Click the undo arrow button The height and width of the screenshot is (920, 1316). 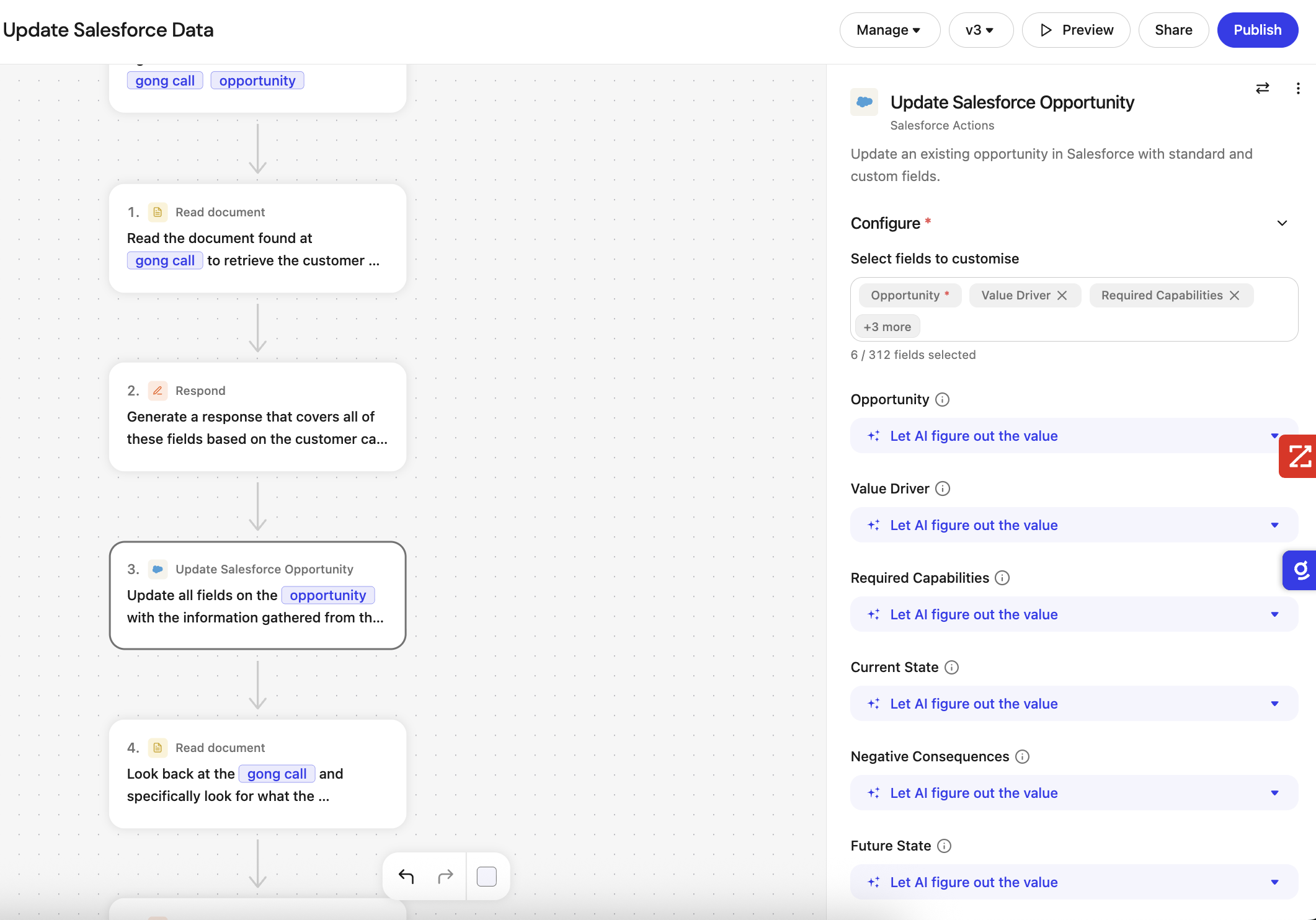click(406, 876)
